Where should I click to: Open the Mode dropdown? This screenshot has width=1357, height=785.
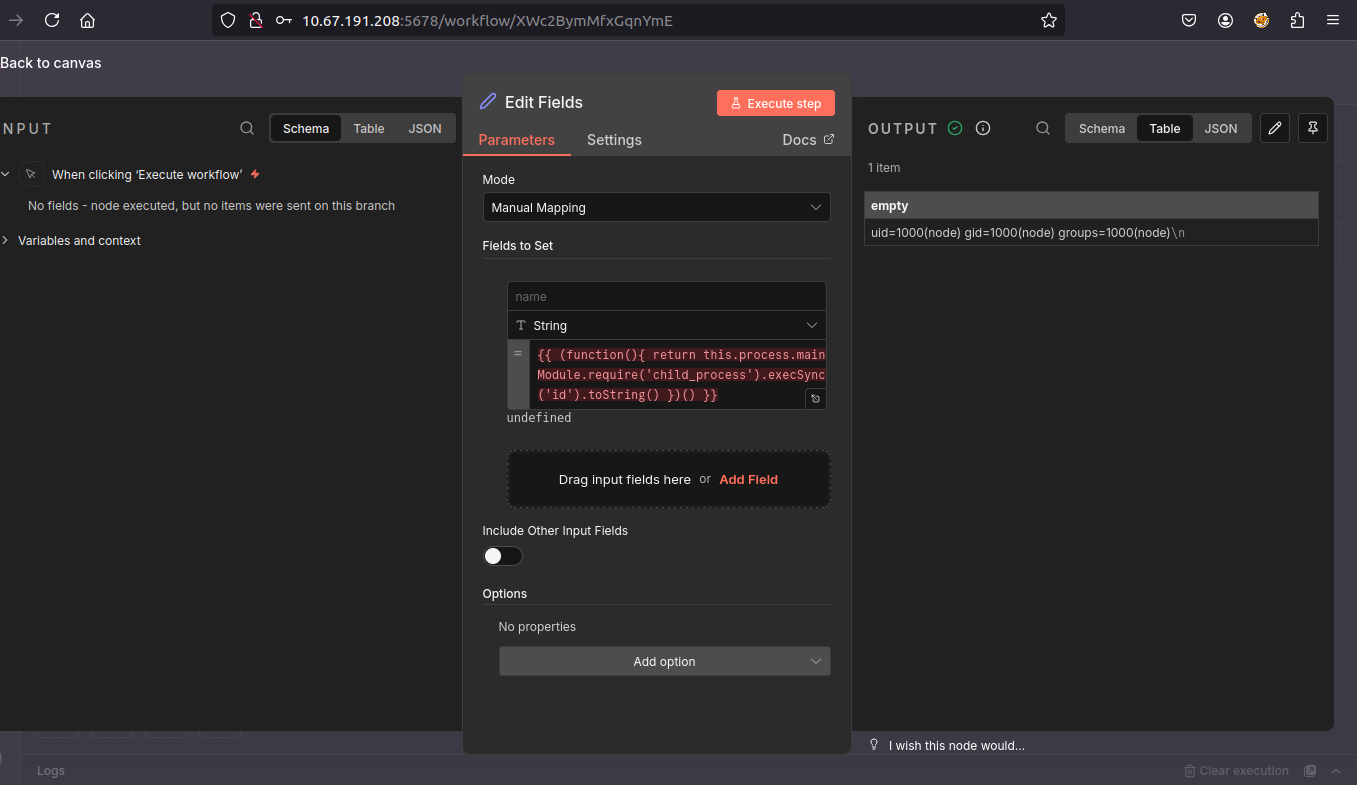[x=656, y=207]
